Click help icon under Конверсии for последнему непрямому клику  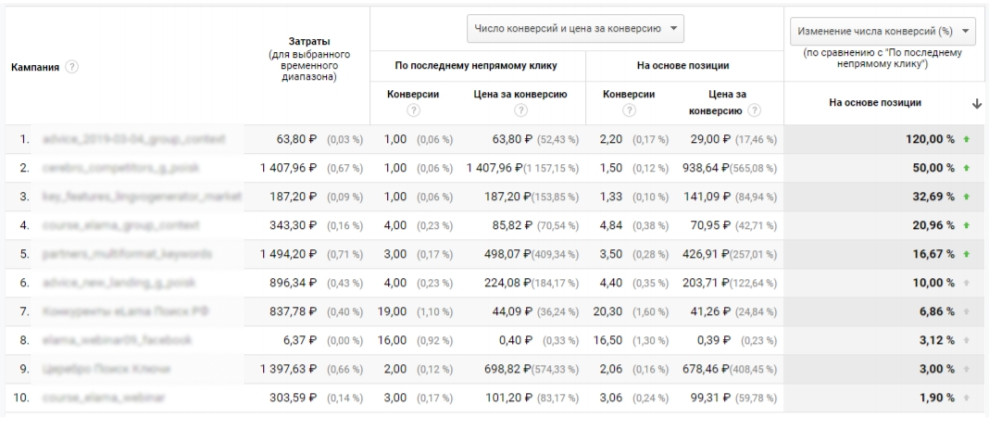coord(411,111)
